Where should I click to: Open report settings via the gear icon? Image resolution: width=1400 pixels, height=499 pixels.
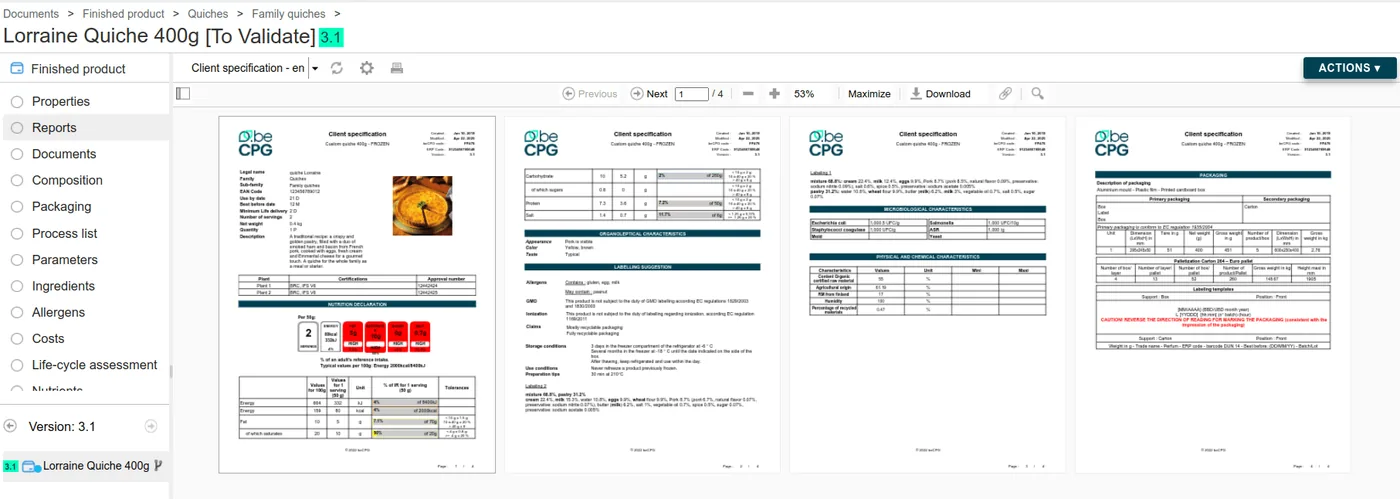click(367, 68)
